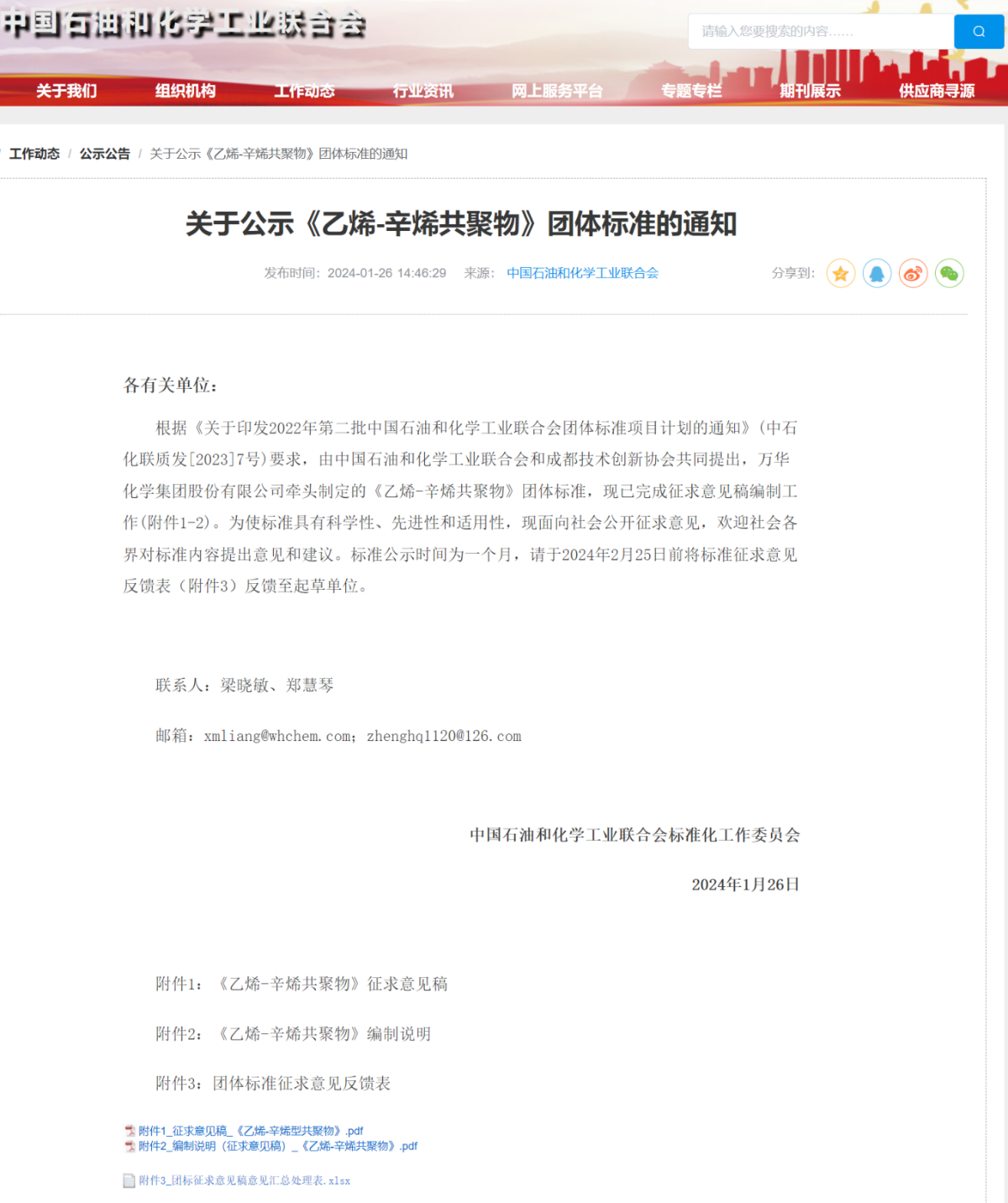Open the 期刊展示 menu
The width and height of the screenshot is (1008, 1203).
[810, 91]
